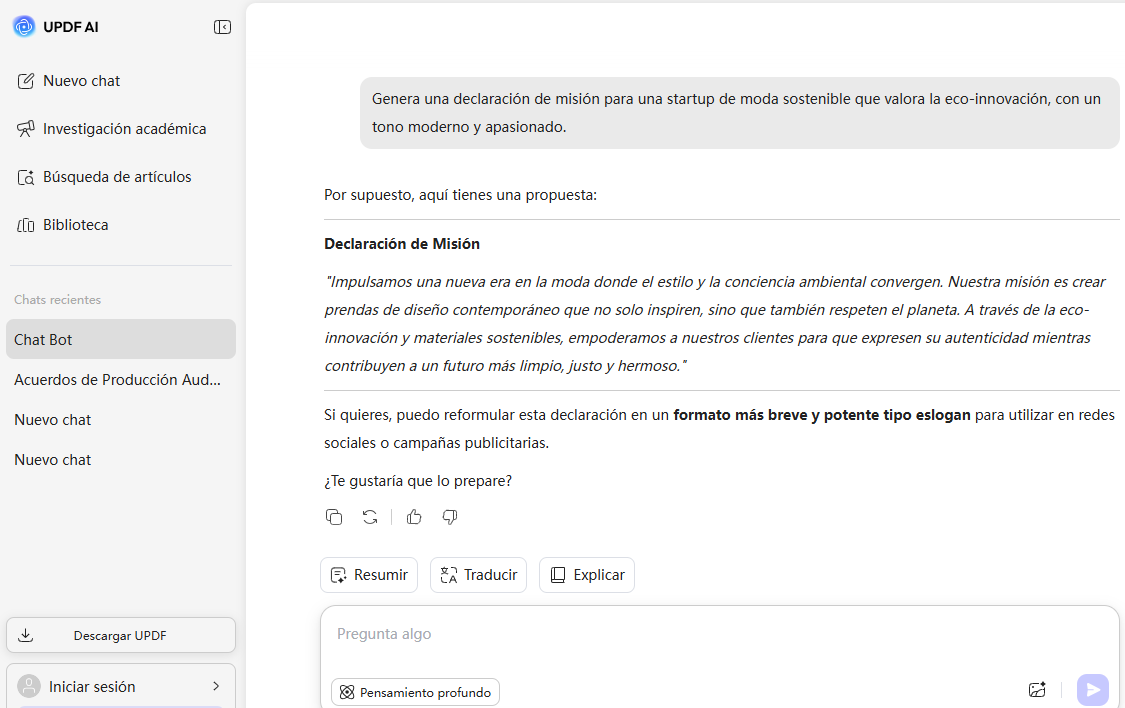1125x708 pixels.
Task: Toggle Pensamiento profundo mode
Action: click(415, 692)
